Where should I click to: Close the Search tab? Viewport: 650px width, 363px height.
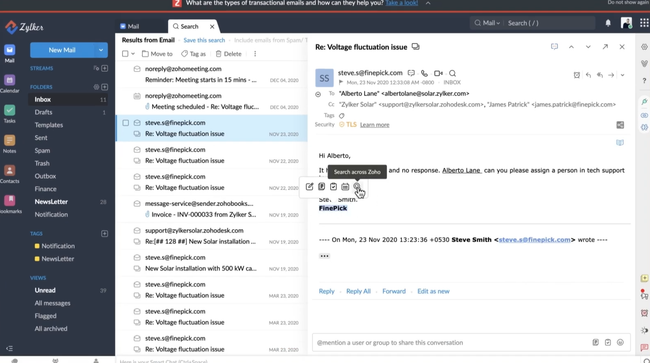pos(212,27)
